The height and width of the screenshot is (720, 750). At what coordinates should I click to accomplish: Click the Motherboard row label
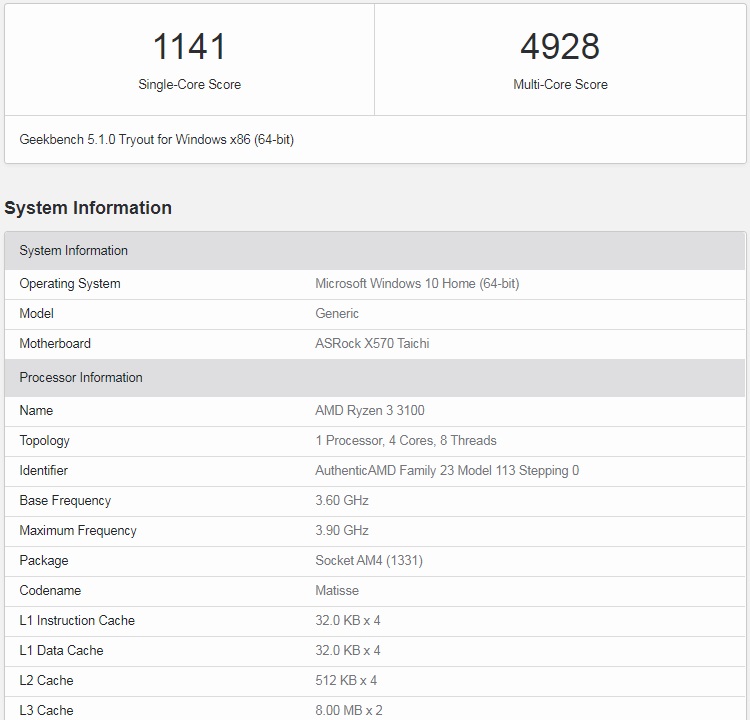coord(55,343)
